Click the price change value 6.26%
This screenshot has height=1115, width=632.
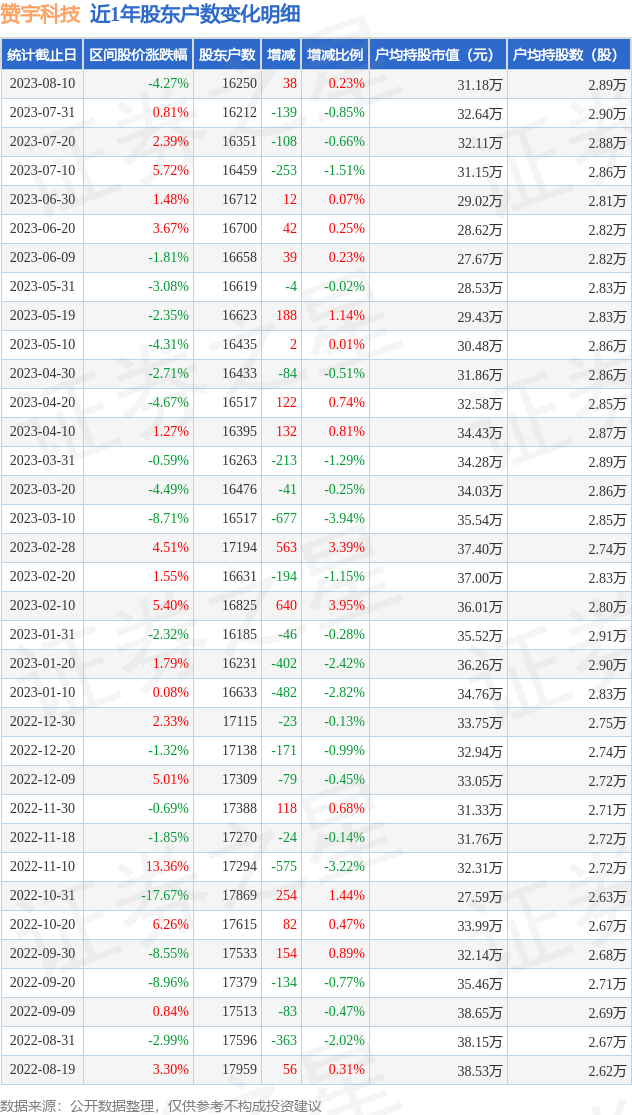[171, 924]
